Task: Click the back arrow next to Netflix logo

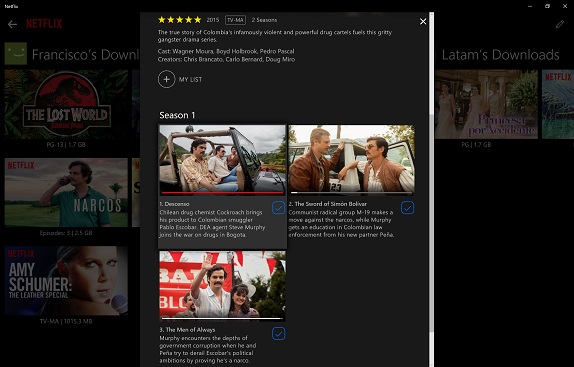Action: (12, 25)
